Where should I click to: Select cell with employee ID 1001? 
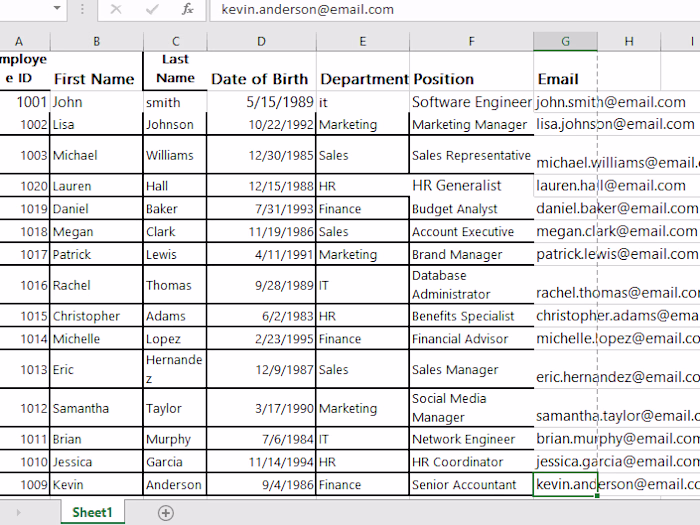click(25, 102)
